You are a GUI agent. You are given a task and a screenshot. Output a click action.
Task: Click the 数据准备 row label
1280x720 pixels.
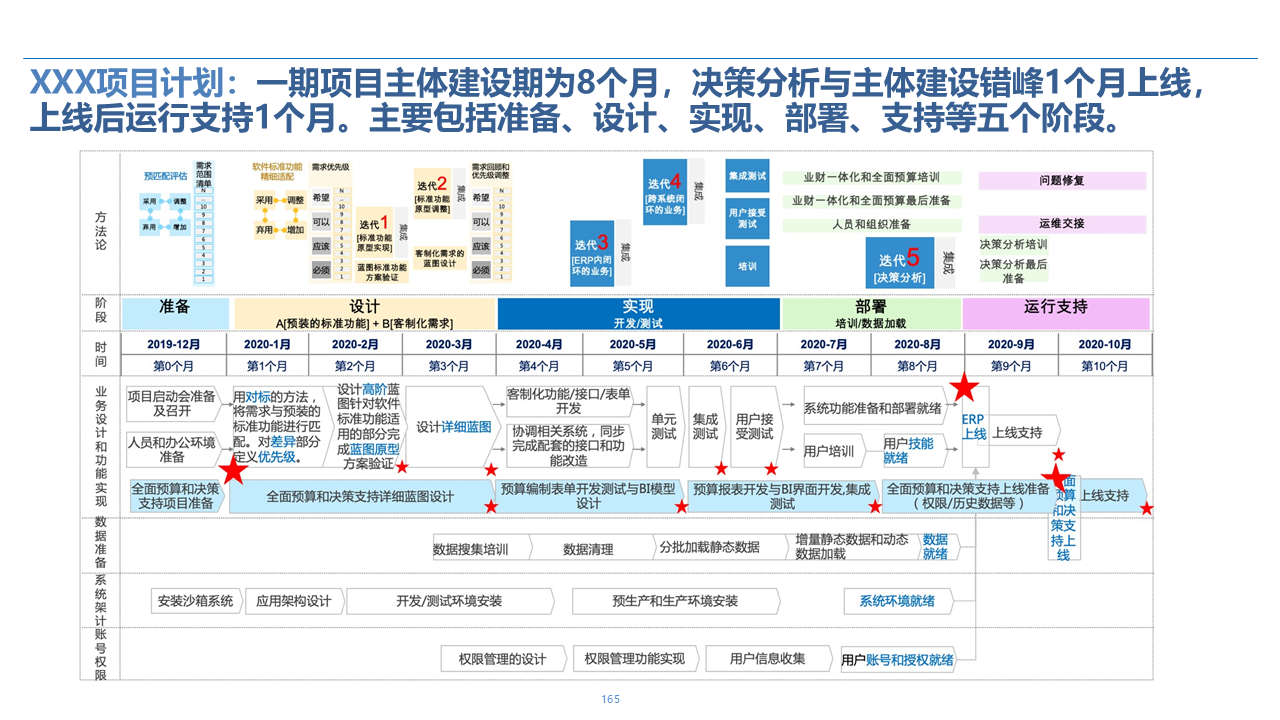coord(101,542)
